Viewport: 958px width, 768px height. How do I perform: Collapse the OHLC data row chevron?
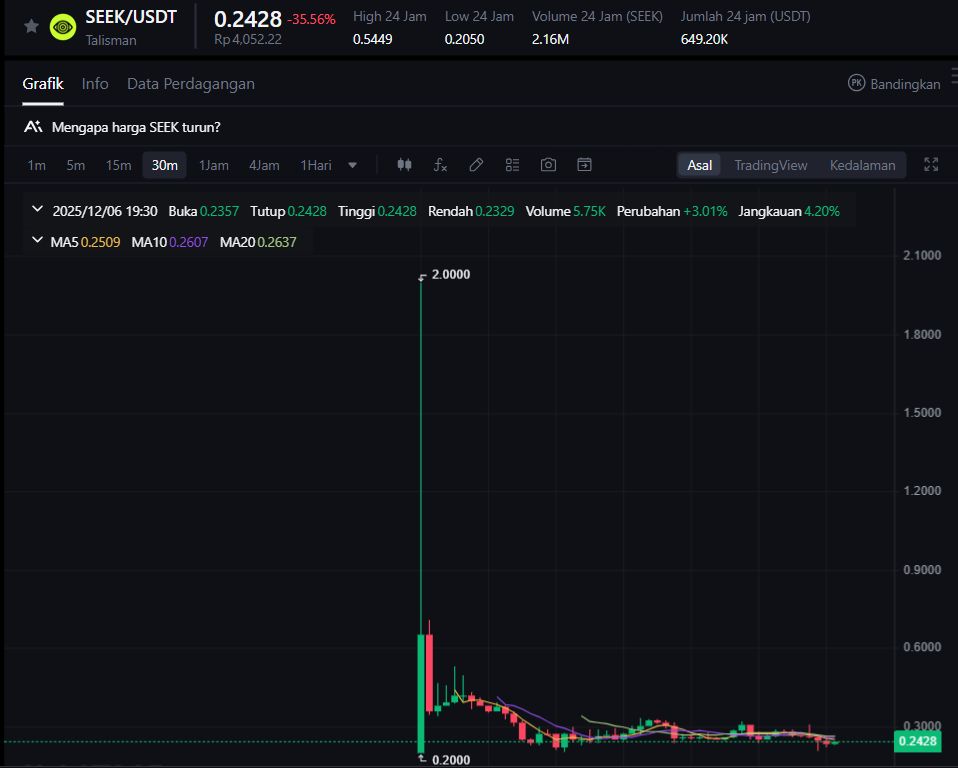coord(38,210)
